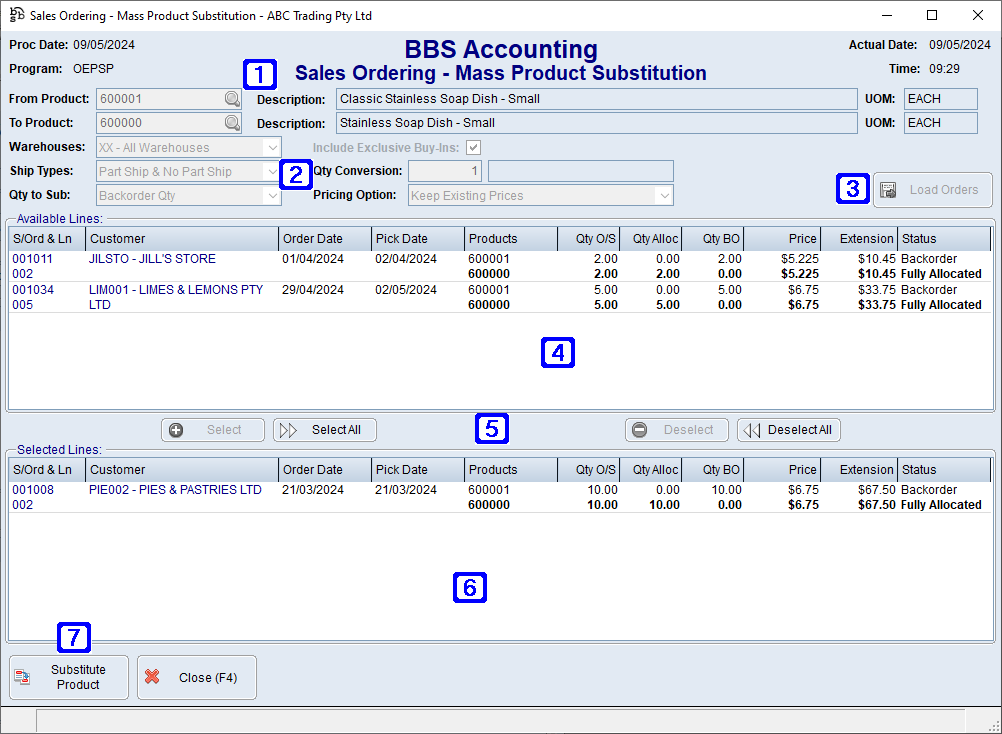Open the Ship Types dropdown

(271, 171)
